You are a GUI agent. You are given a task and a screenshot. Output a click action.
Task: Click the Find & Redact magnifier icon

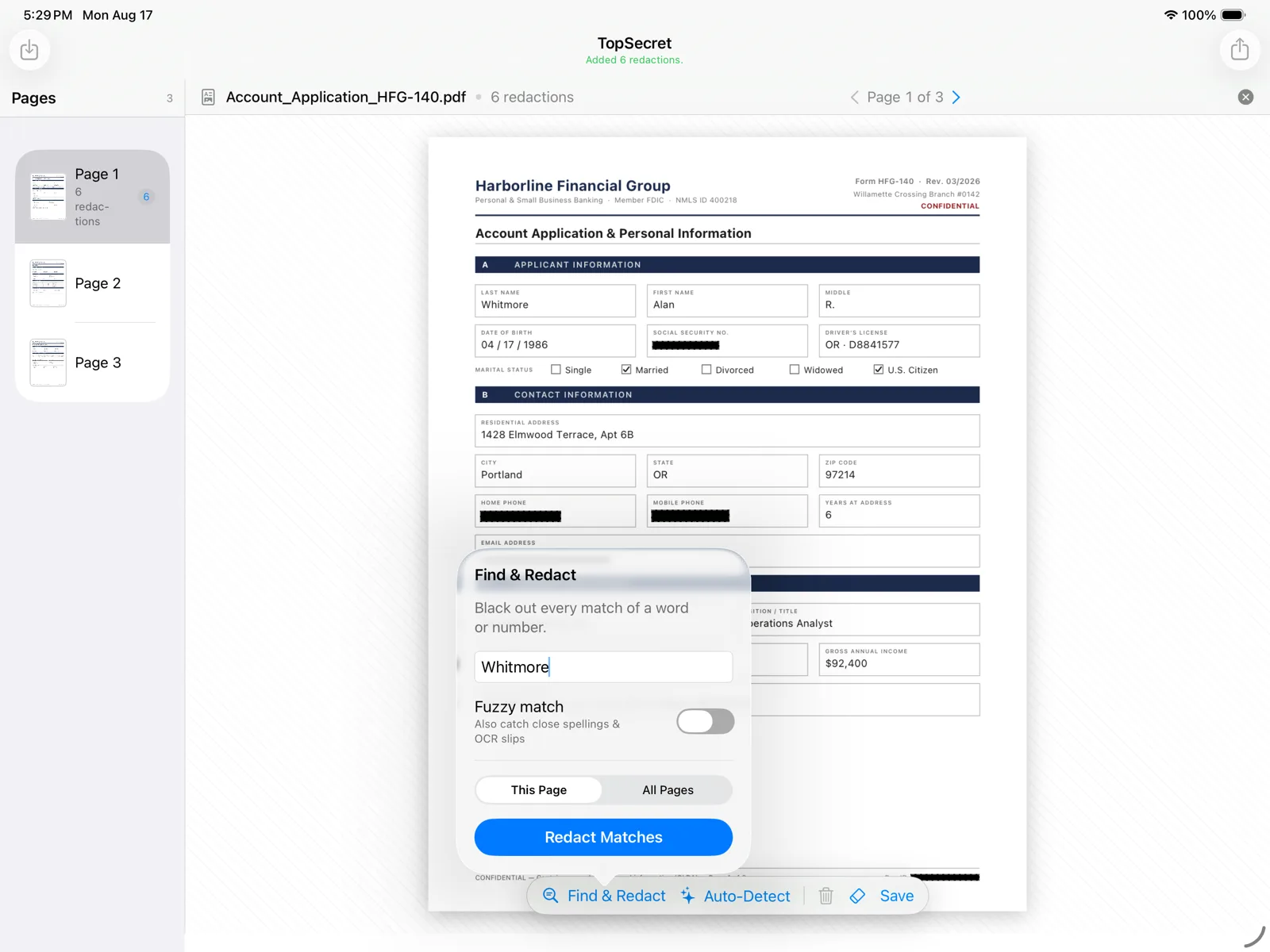550,896
